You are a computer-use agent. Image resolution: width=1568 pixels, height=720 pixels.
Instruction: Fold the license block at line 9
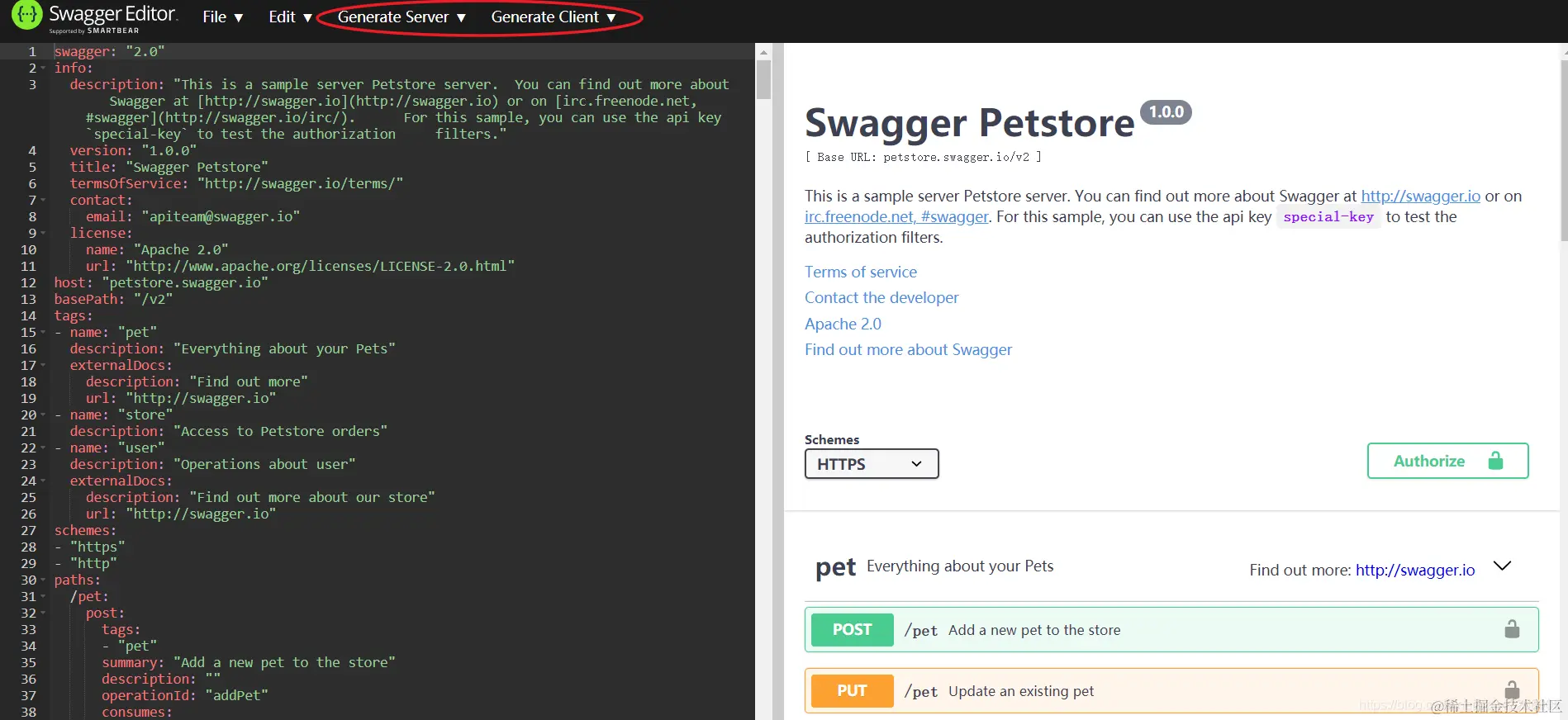43,233
